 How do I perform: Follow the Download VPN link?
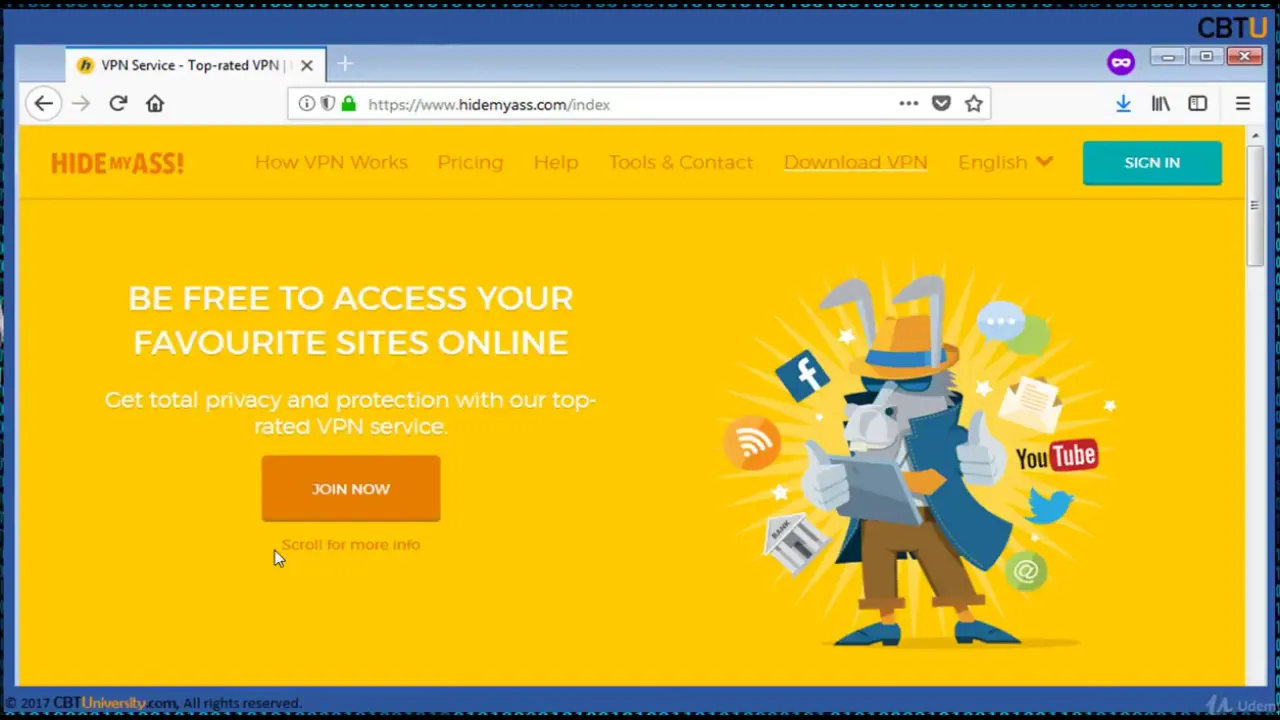click(x=855, y=162)
